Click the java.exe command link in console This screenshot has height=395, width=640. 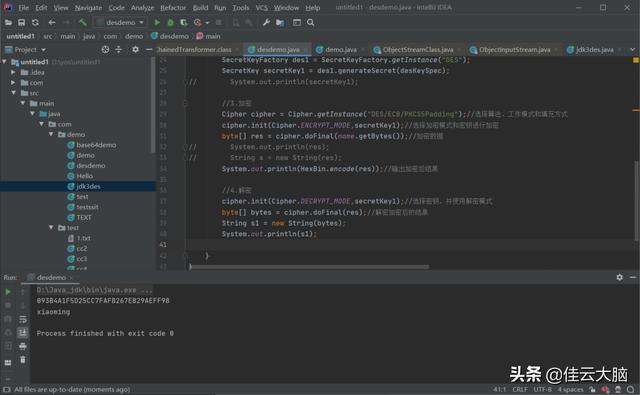pos(94,290)
